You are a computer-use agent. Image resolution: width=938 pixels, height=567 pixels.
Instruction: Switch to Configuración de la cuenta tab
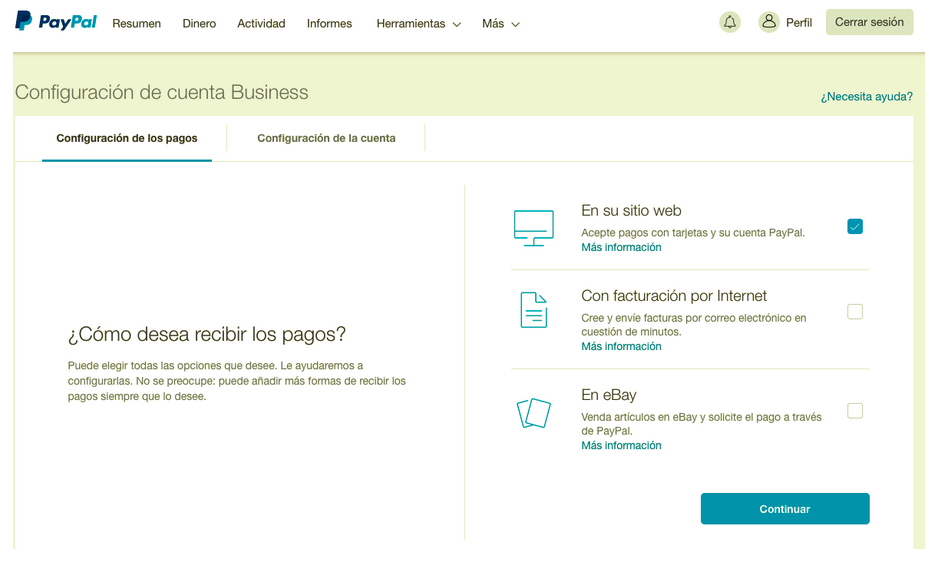(x=326, y=138)
